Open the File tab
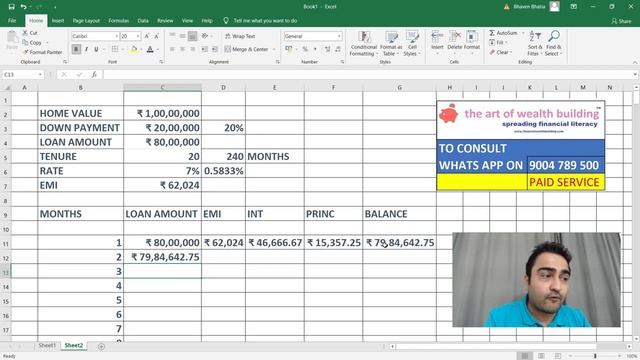Image resolution: width=640 pixels, height=360 pixels. tap(12, 20)
